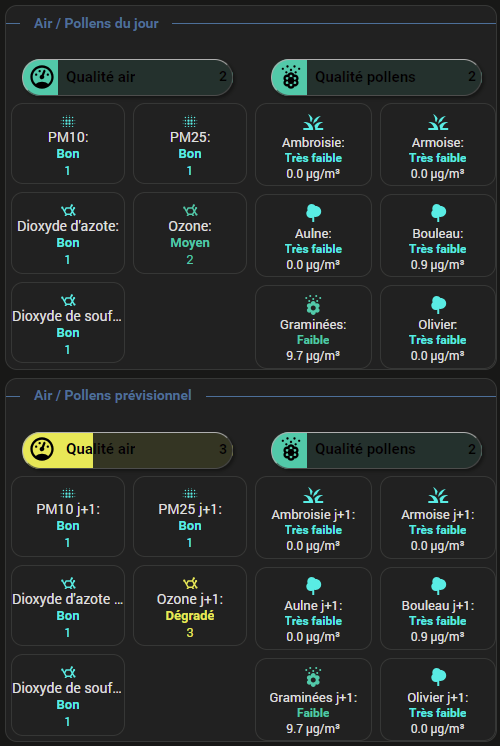Click the grass flower icon above Graminées
500x746 pixels.
(313, 305)
